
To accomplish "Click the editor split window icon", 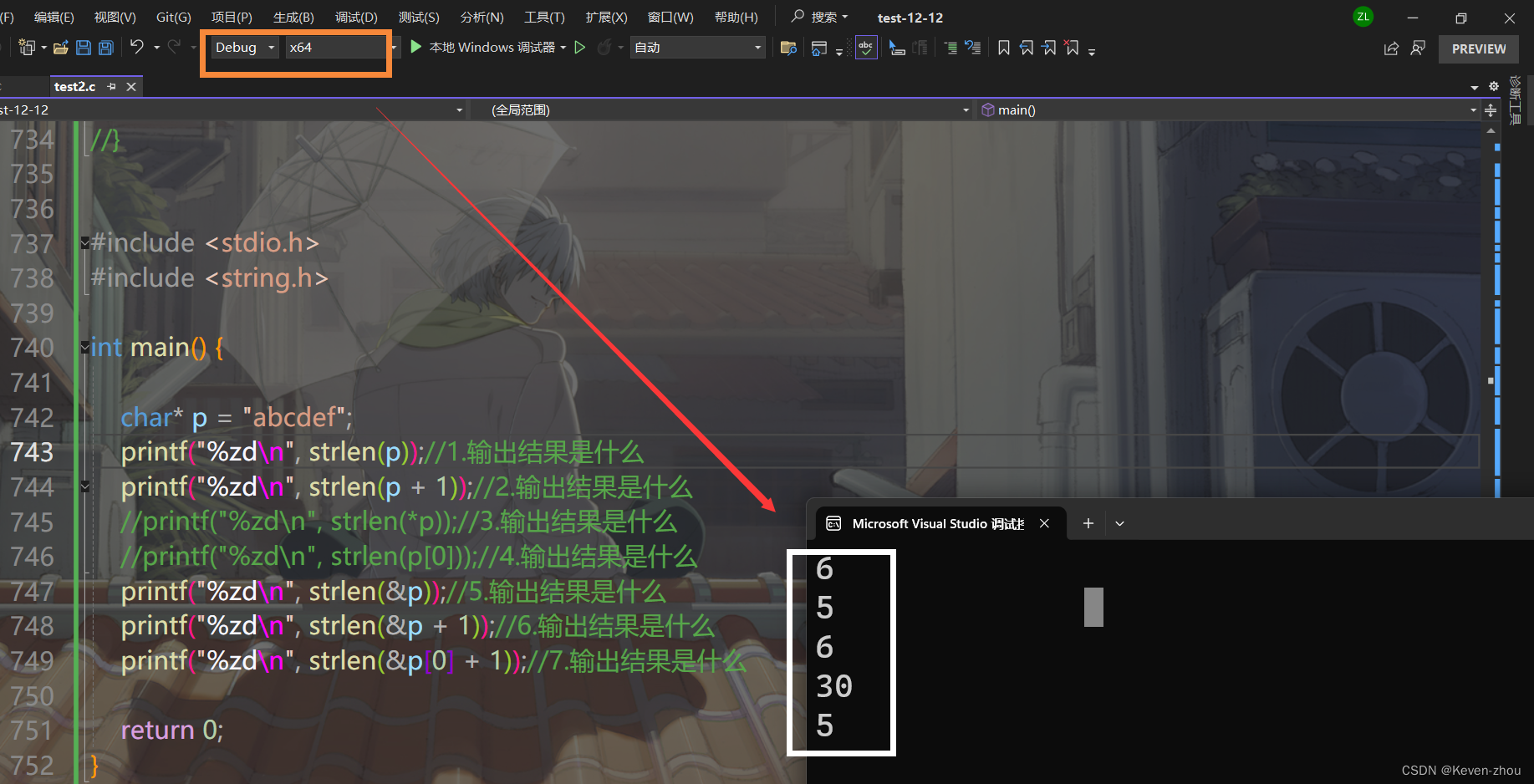I will pyautogui.click(x=1491, y=110).
